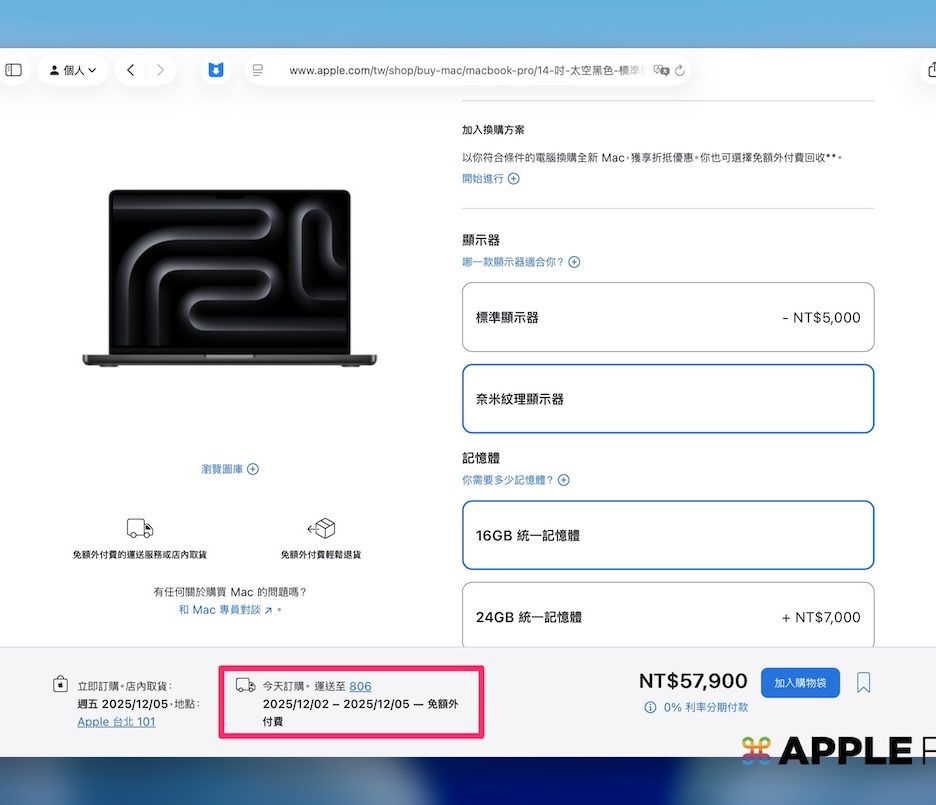Toggle the Safari sidebar icon
936x805 pixels.
[14, 70]
